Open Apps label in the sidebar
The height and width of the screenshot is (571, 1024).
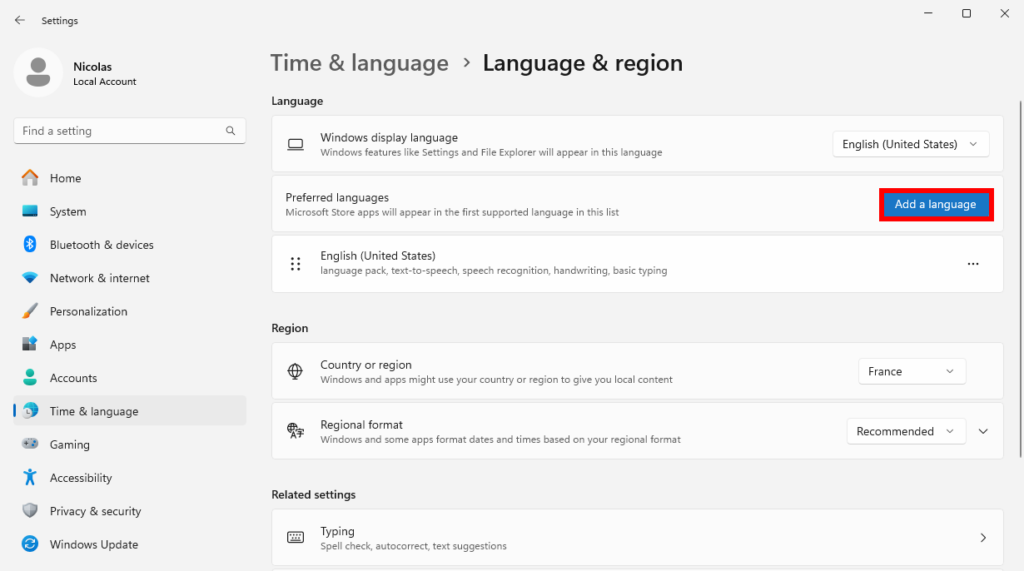click(63, 344)
